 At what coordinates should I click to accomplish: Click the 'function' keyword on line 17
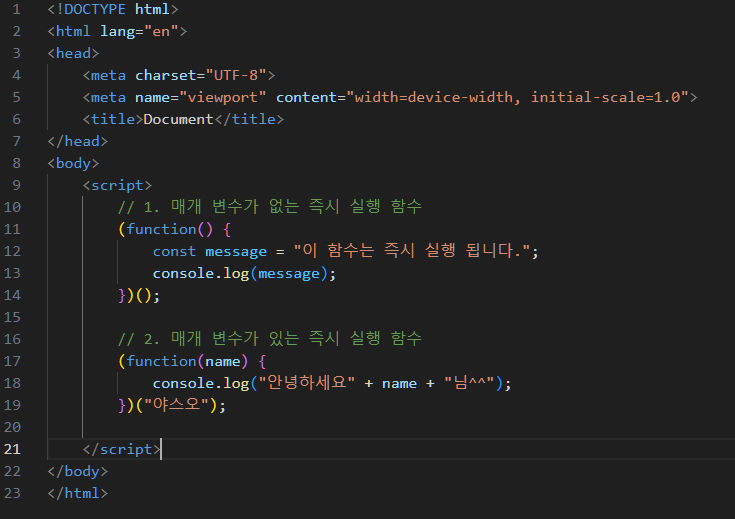point(161,361)
